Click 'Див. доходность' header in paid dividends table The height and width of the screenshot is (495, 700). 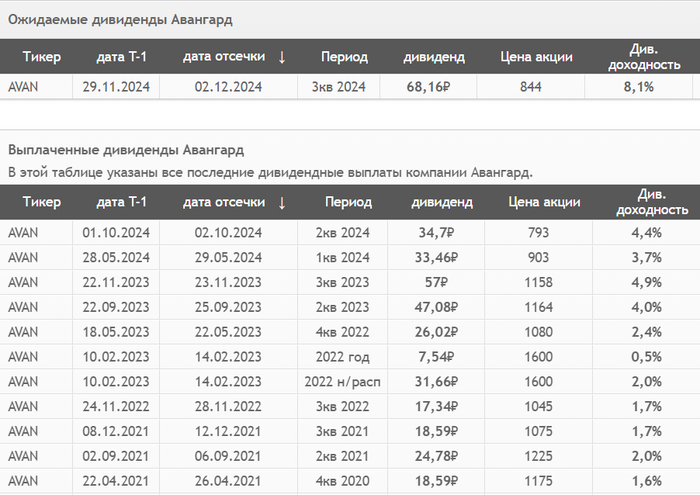(652, 202)
